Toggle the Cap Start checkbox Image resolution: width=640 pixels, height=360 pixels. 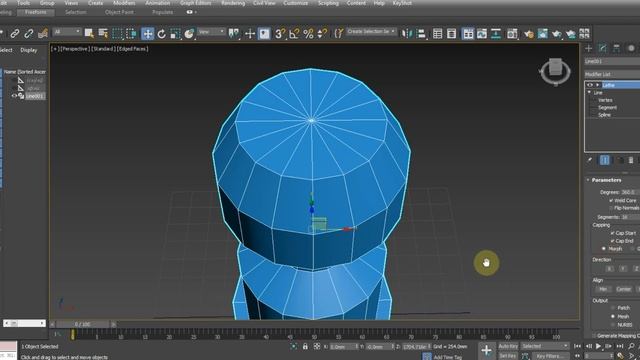[x=612, y=233]
